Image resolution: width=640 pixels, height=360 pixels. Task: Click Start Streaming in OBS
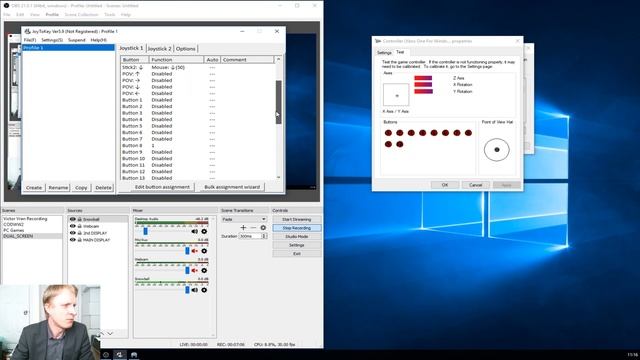pyautogui.click(x=297, y=220)
